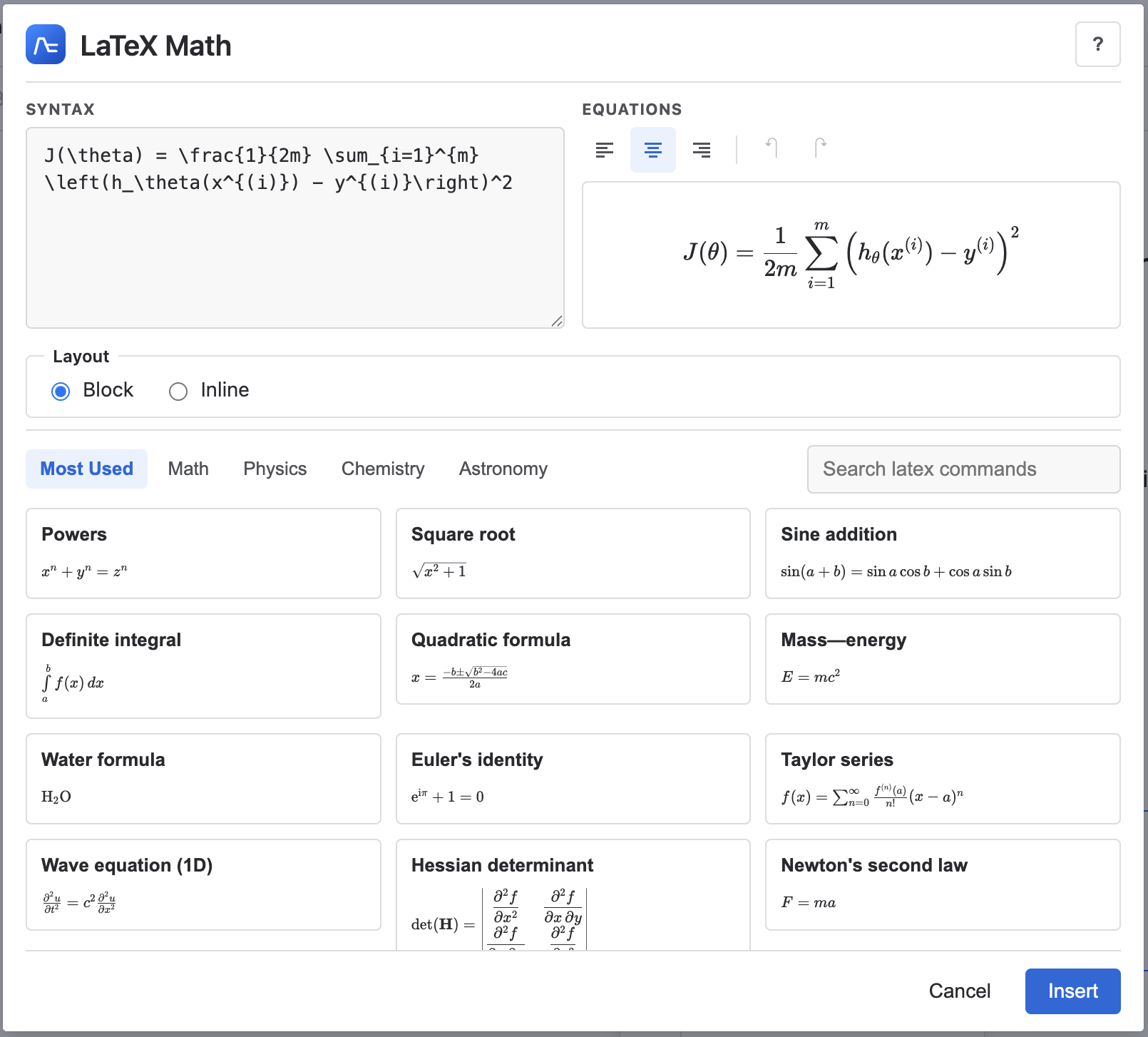Click the redo arrow icon

click(x=820, y=148)
